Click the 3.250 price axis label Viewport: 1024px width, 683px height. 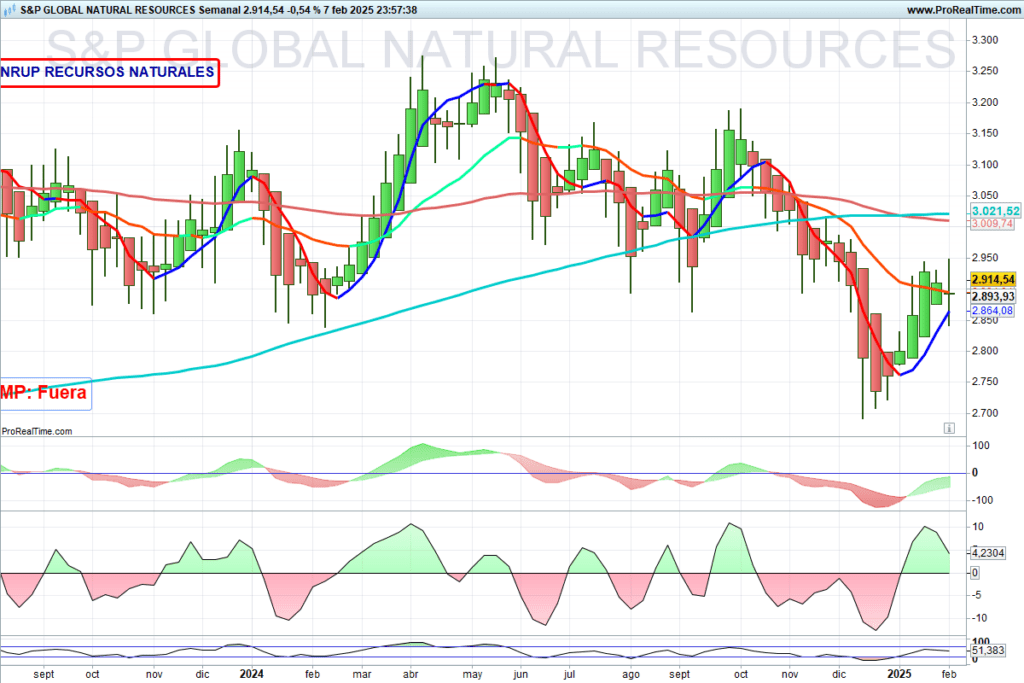click(x=985, y=71)
